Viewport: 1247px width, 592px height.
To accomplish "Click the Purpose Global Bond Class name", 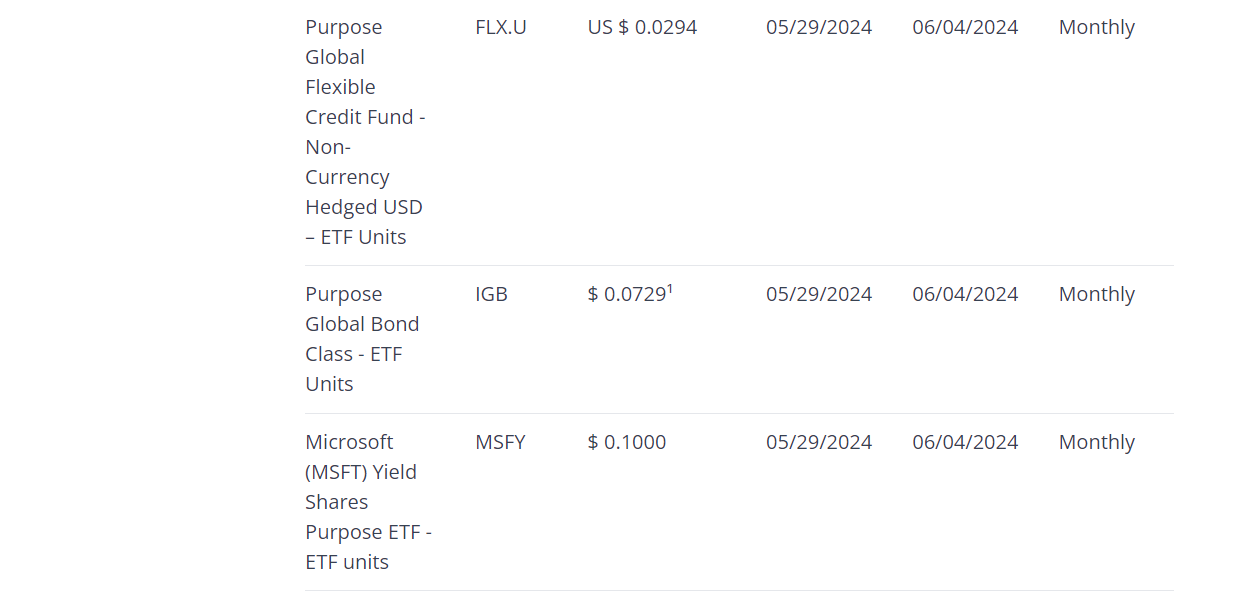I will tap(362, 339).
